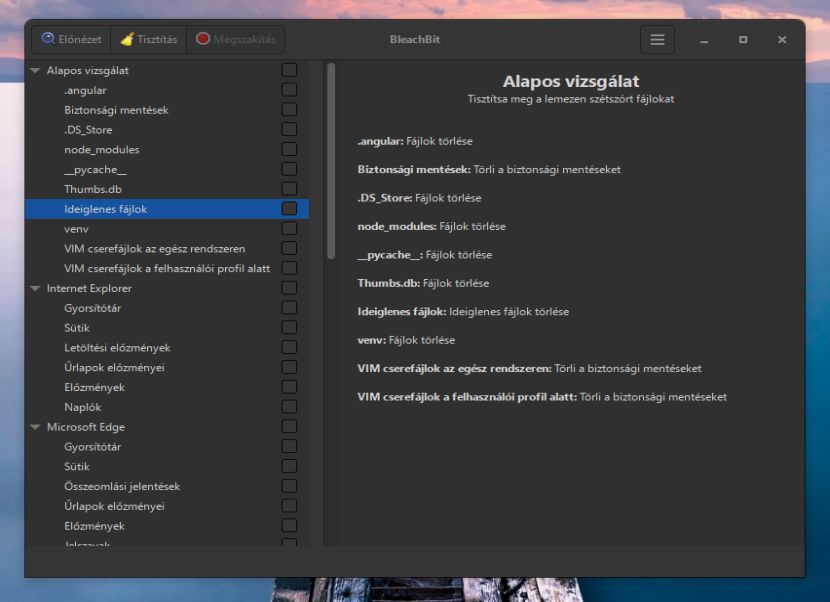Select the __pycache__ tree row
The height and width of the screenshot is (602, 830).
click(167, 169)
